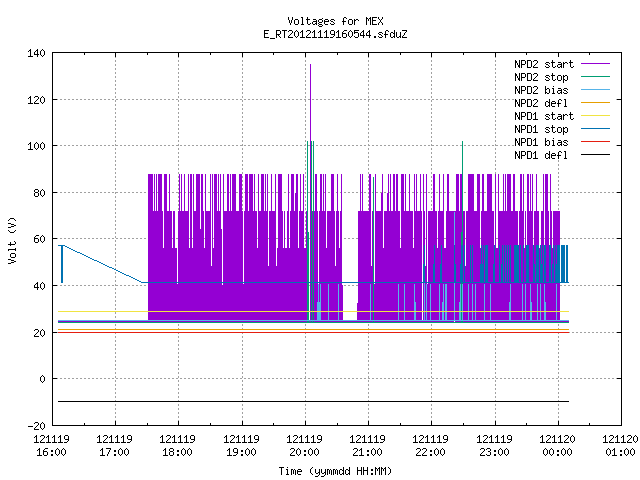Viewport: 640px width, 480px height.
Task: Click the green NPD2 stop legend line
Action: pyautogui.click(x=596, y=77)
